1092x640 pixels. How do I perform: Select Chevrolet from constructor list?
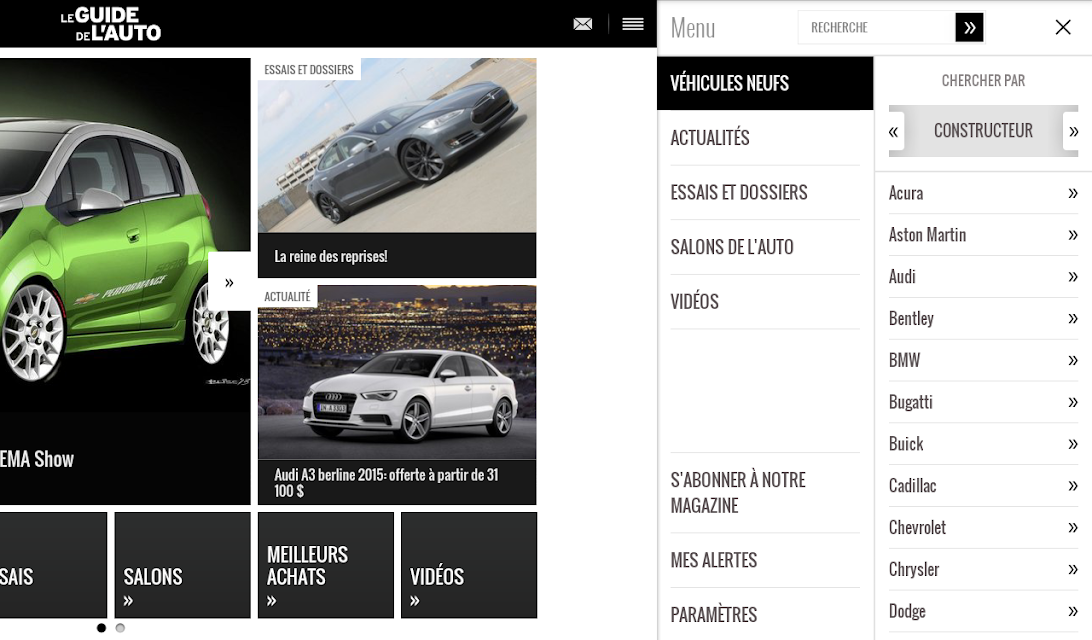917,527
